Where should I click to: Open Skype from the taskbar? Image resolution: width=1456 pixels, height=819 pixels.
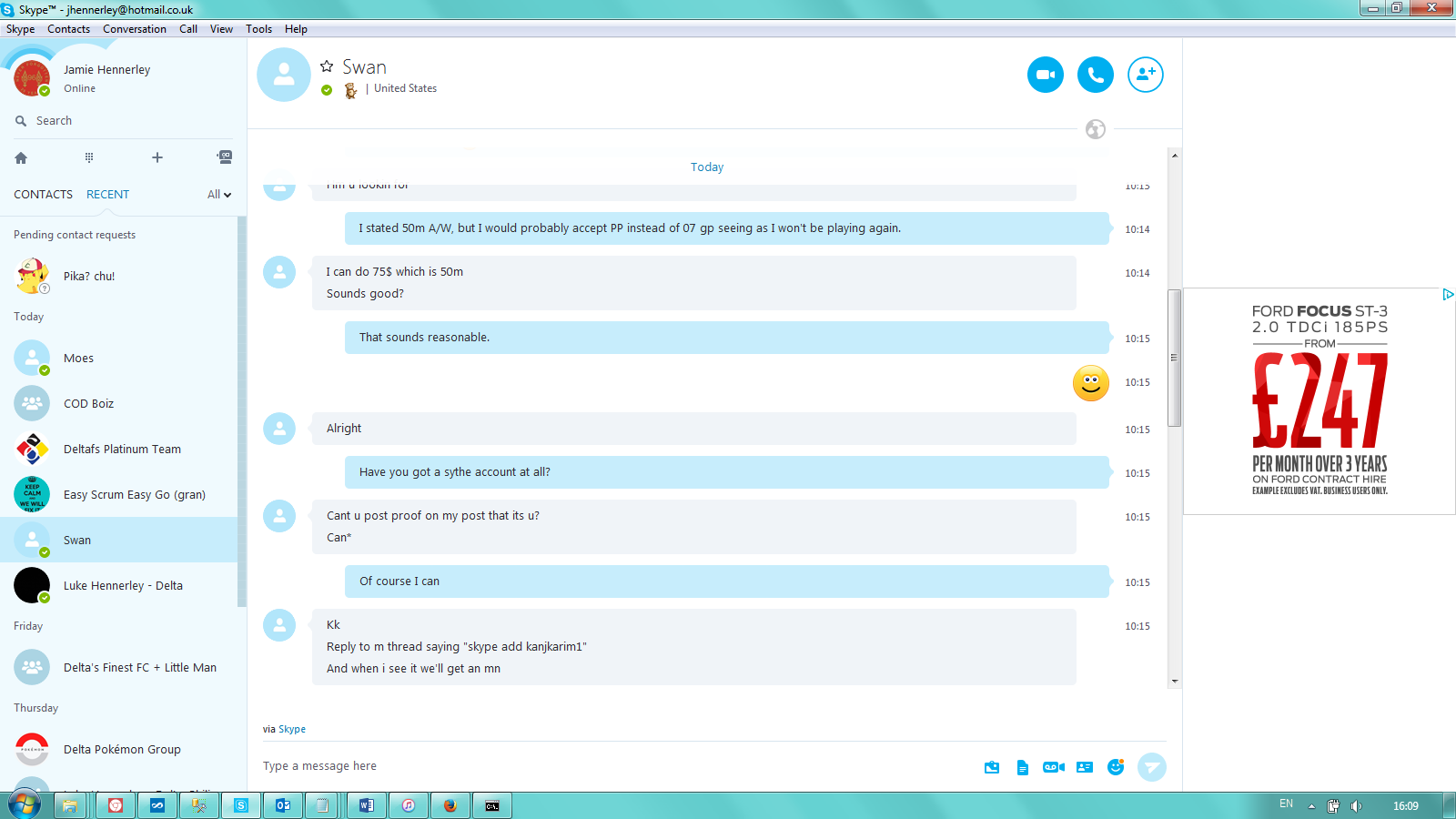pyautogui.click(x=241, y=805)
